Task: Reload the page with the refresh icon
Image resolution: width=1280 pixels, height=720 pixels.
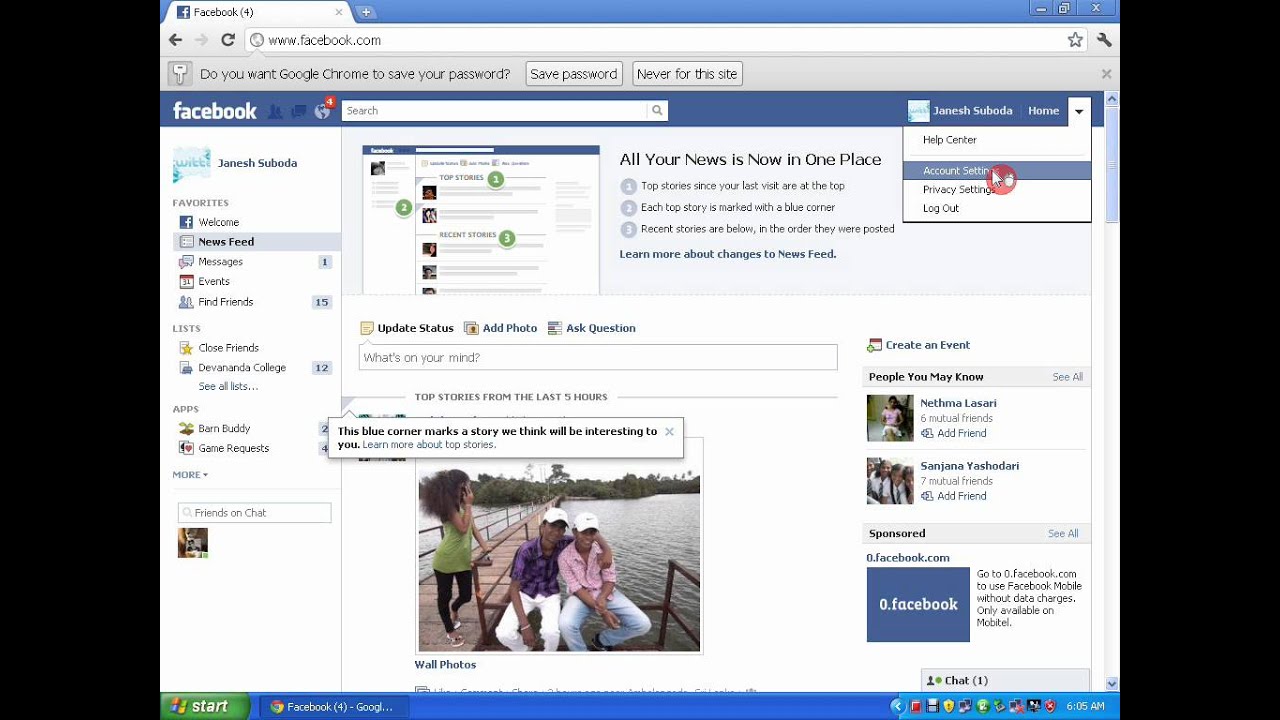Action: (228, 40)
